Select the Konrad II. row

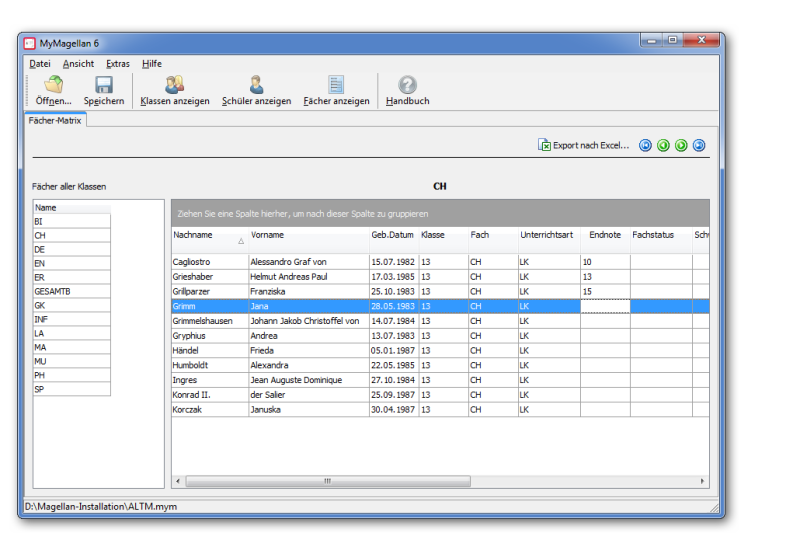[x=440, y=395]
